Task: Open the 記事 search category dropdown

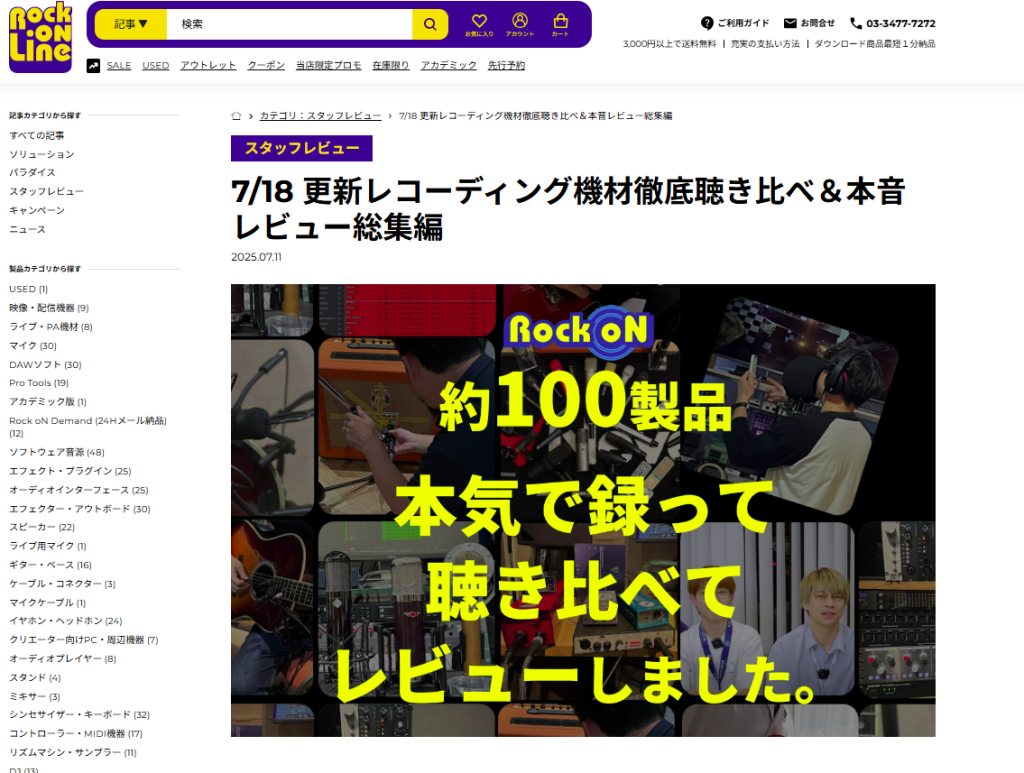Action: coord(131,24)
